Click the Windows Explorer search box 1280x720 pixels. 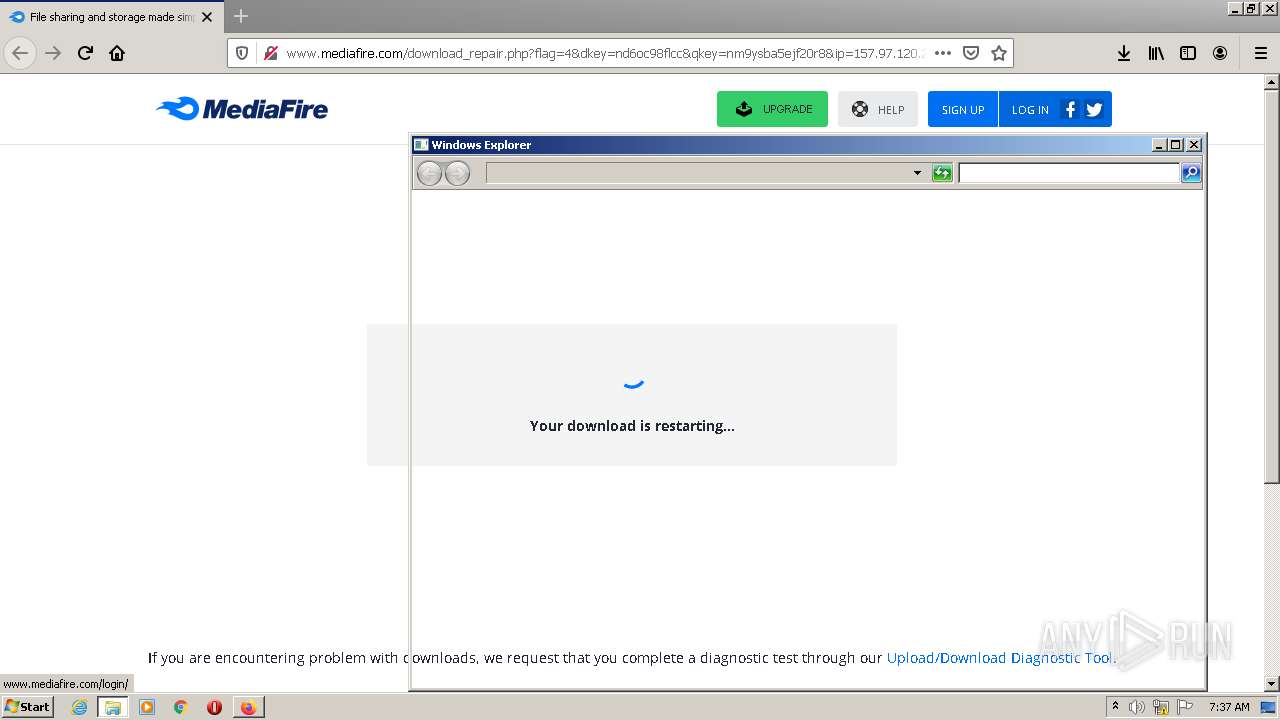point(1069,173)
